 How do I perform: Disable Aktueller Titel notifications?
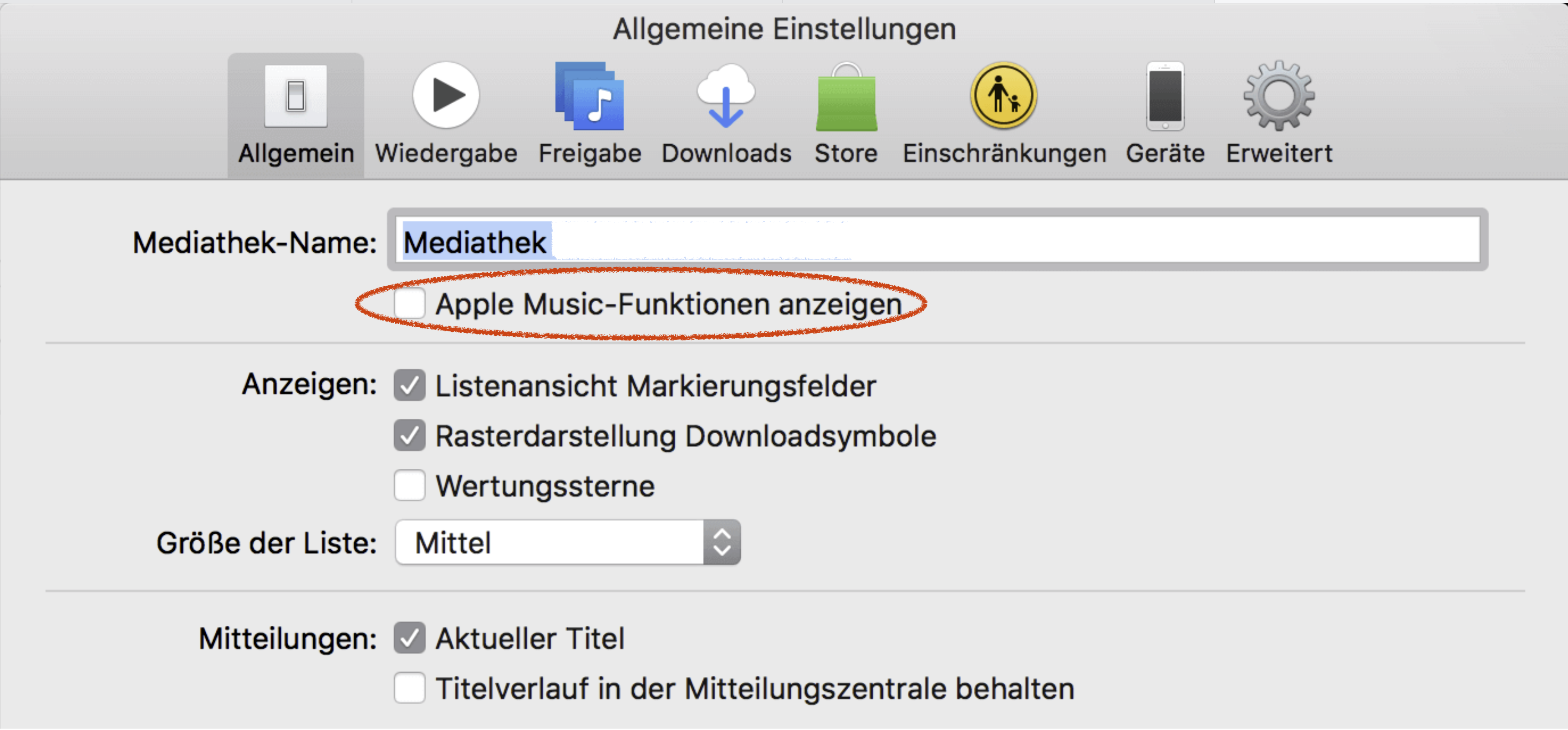409,638
